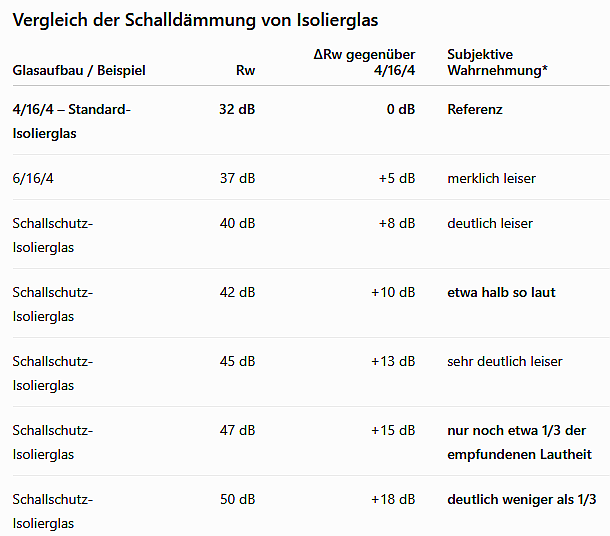Click the '32 dB' Rw value
This screenshot has height=536, width=610.
[237, 109]
